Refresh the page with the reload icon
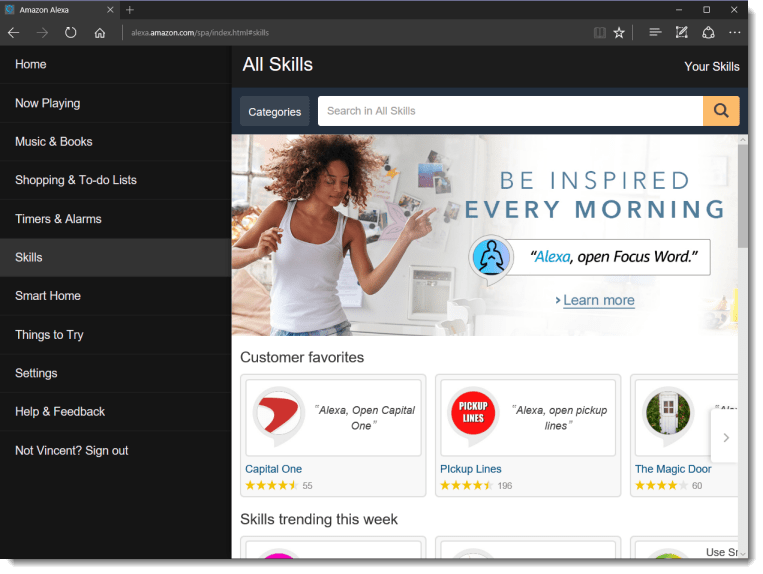This screenshot has height=574, width=763. click(70, 33)
